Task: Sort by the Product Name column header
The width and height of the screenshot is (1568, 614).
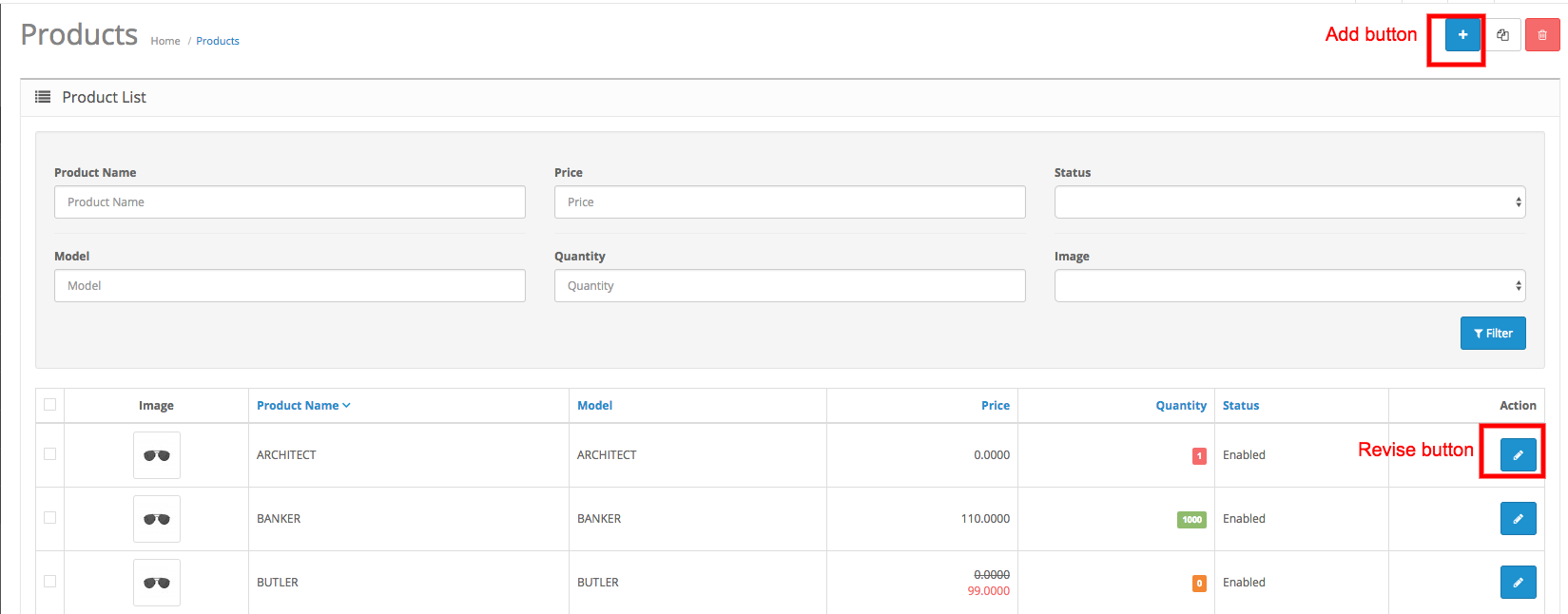Action: tap(298, 406)
